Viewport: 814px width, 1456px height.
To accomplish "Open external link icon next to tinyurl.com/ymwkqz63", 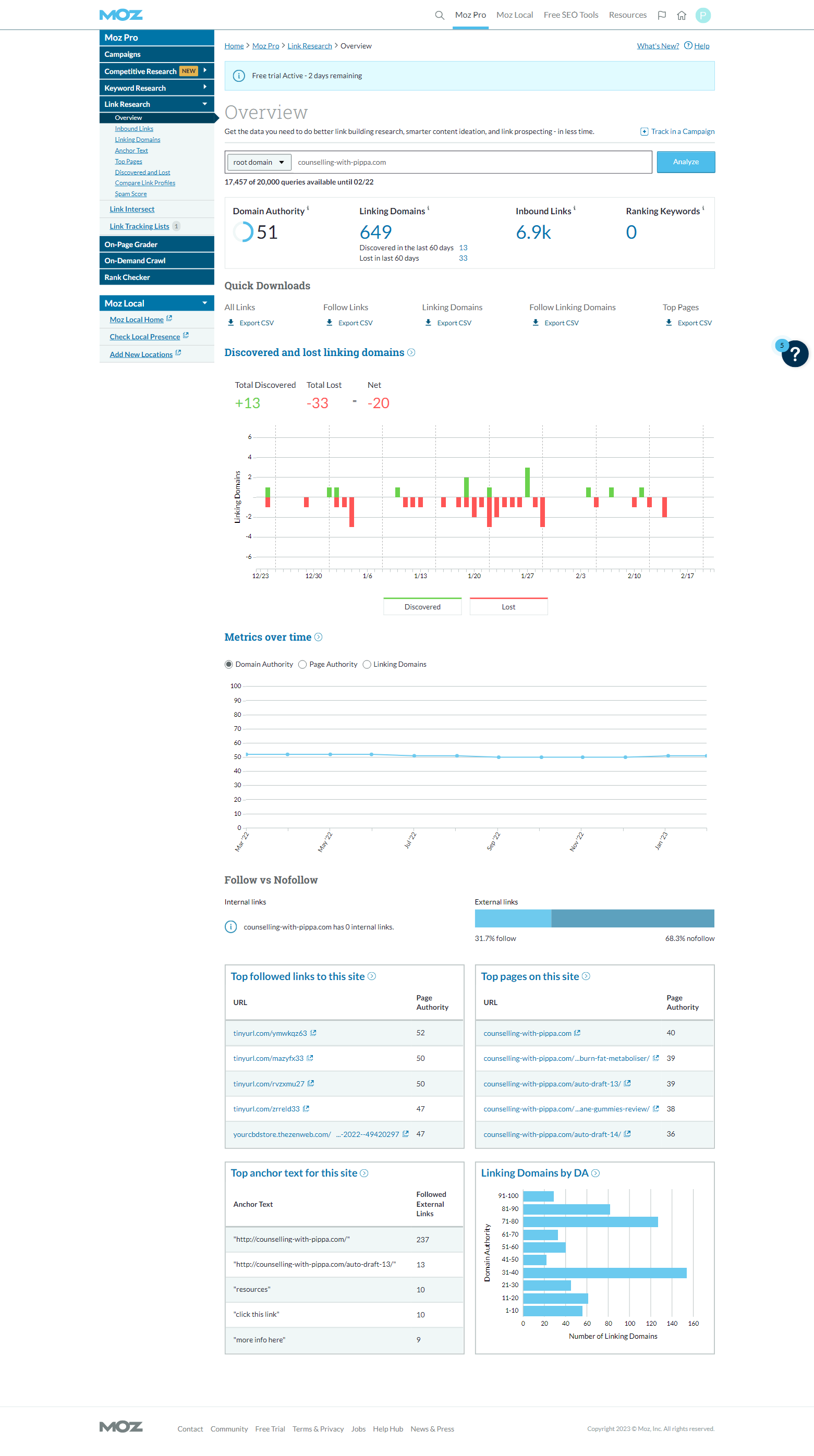I will [313, 1033].
